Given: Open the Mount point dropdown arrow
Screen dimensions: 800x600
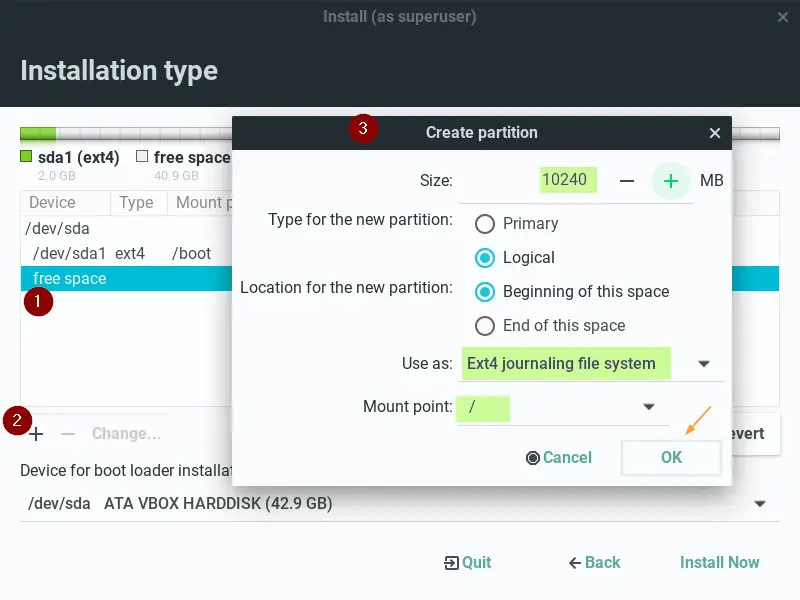Looking at the screenshot, I should 649,407.
